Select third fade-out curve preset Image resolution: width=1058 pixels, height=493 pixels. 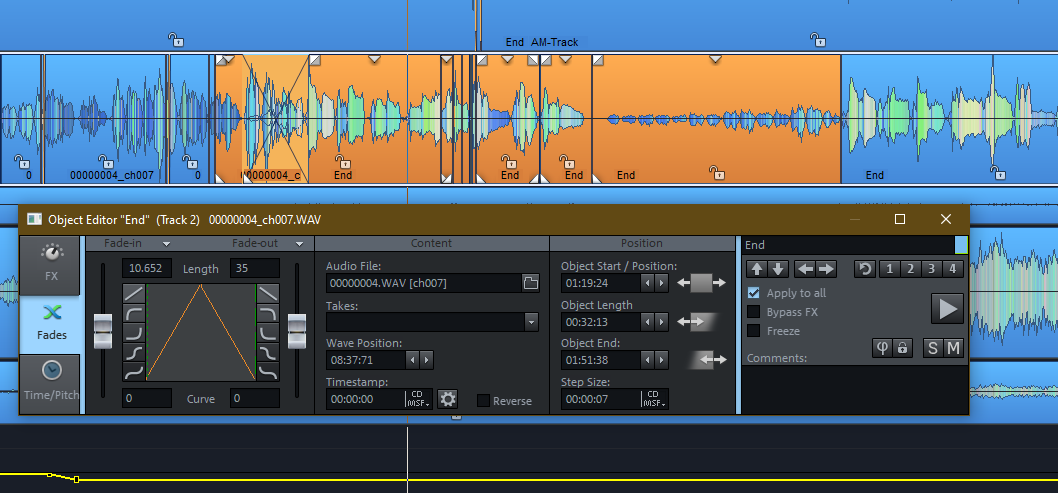pyautogui.click(x=269, y=332)
